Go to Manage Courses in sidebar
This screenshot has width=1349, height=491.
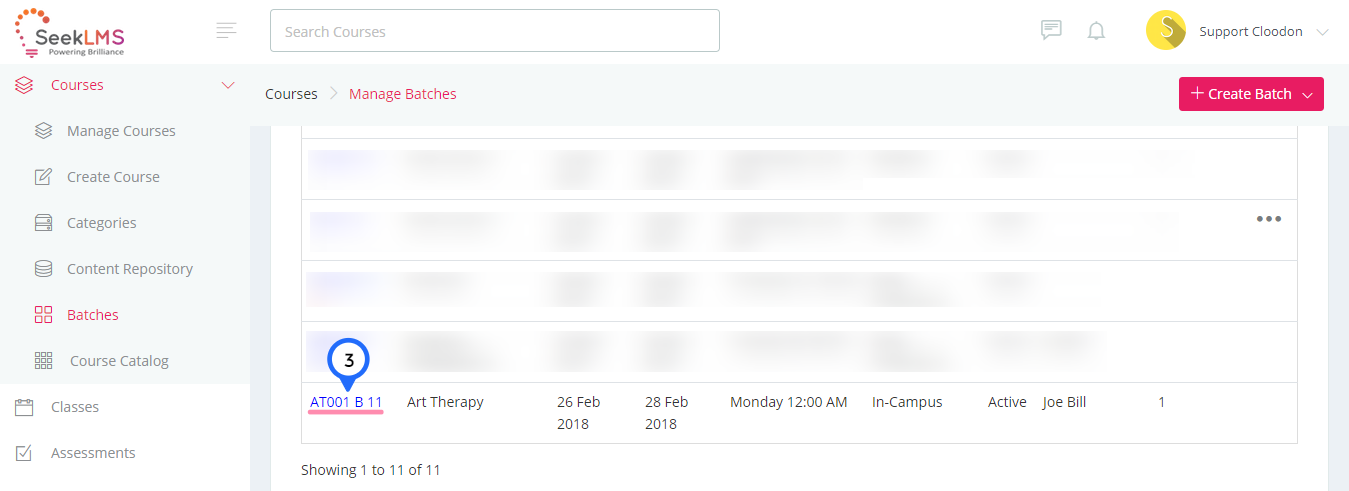pos(121,131)
